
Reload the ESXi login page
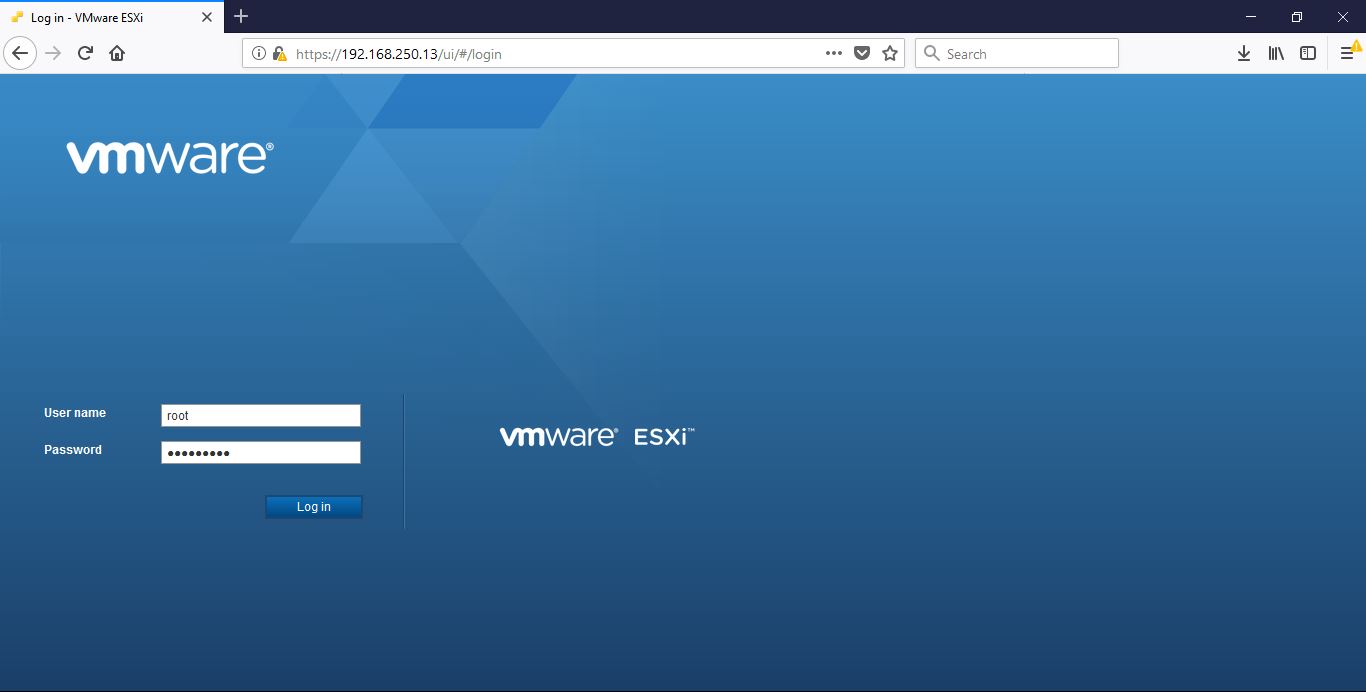click(x=85, y=54)
